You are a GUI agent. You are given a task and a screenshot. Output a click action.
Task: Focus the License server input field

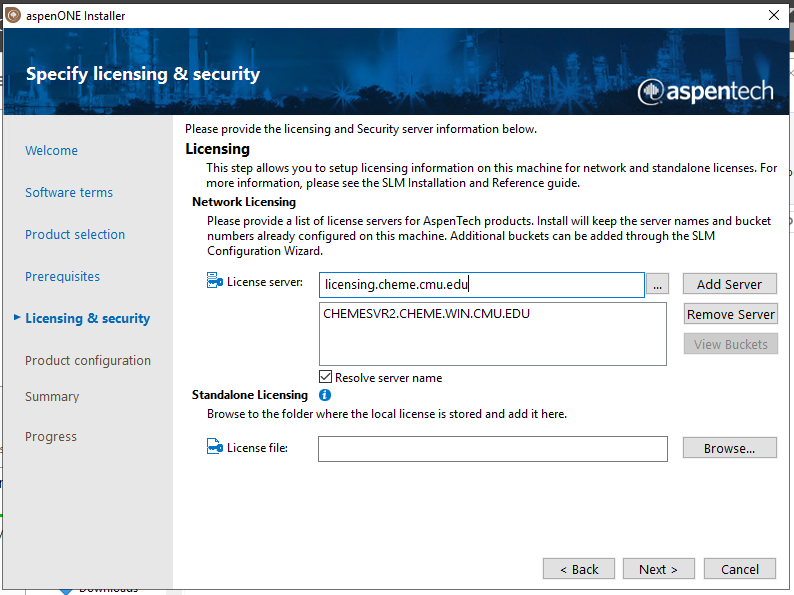(x=482, y=285)
